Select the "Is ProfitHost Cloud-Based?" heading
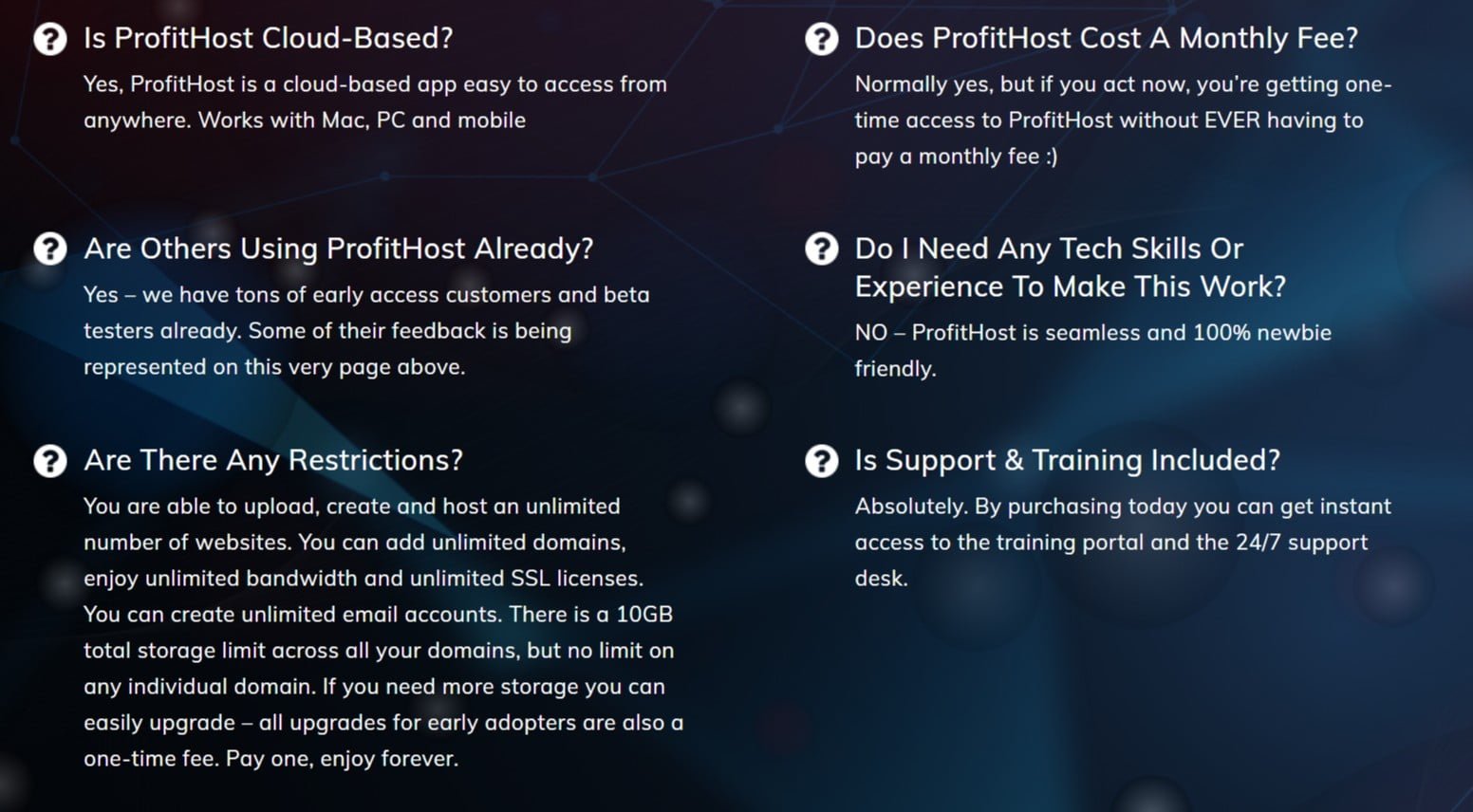The width and height of the screenshot is (1473, 812). (269, 38)
